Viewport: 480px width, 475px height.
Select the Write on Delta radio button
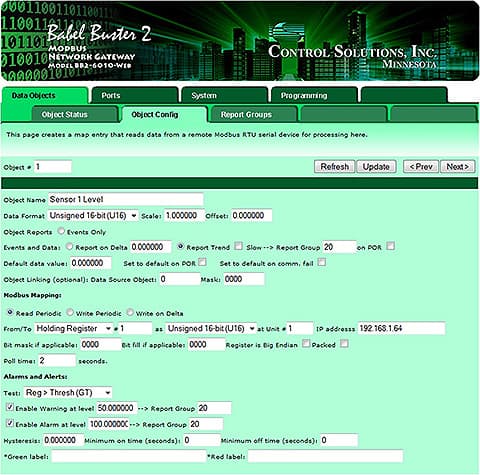pos(130,312)
